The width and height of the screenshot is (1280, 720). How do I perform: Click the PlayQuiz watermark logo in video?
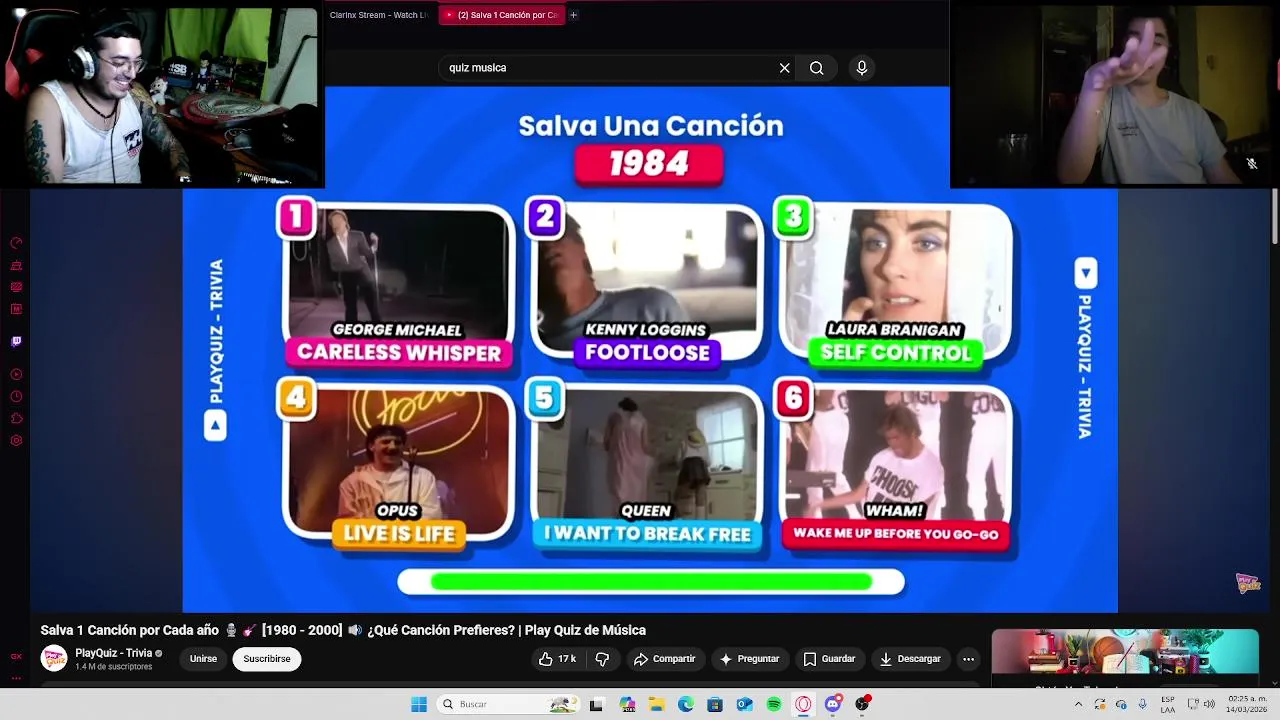[1248, 584]
